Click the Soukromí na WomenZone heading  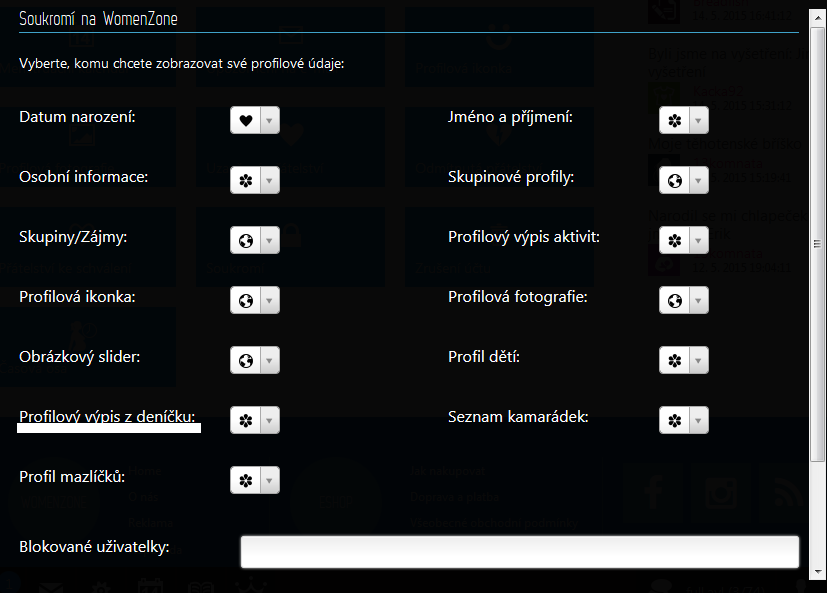click(x=98, y=18)
